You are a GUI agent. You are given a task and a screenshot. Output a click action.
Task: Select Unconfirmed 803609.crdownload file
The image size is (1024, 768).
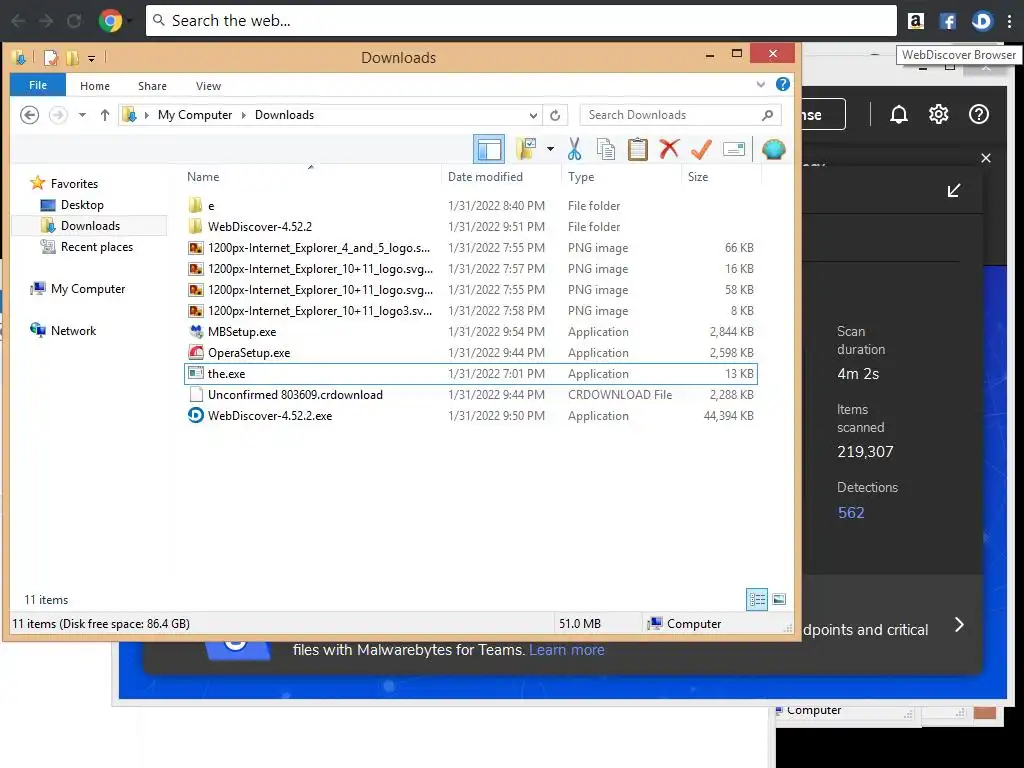[x=295, y=394]
